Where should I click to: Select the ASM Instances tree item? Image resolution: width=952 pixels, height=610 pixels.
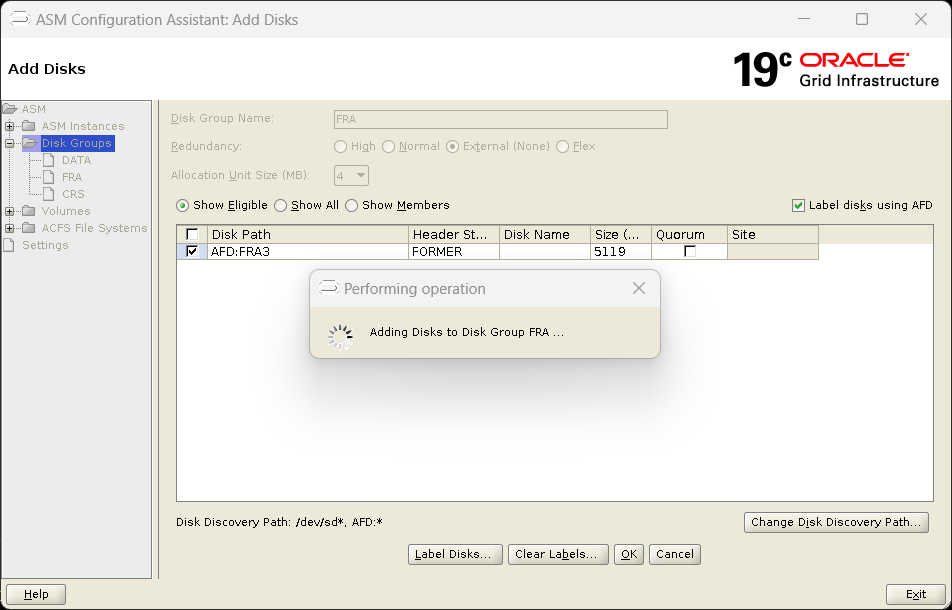[x=83, y=126]
